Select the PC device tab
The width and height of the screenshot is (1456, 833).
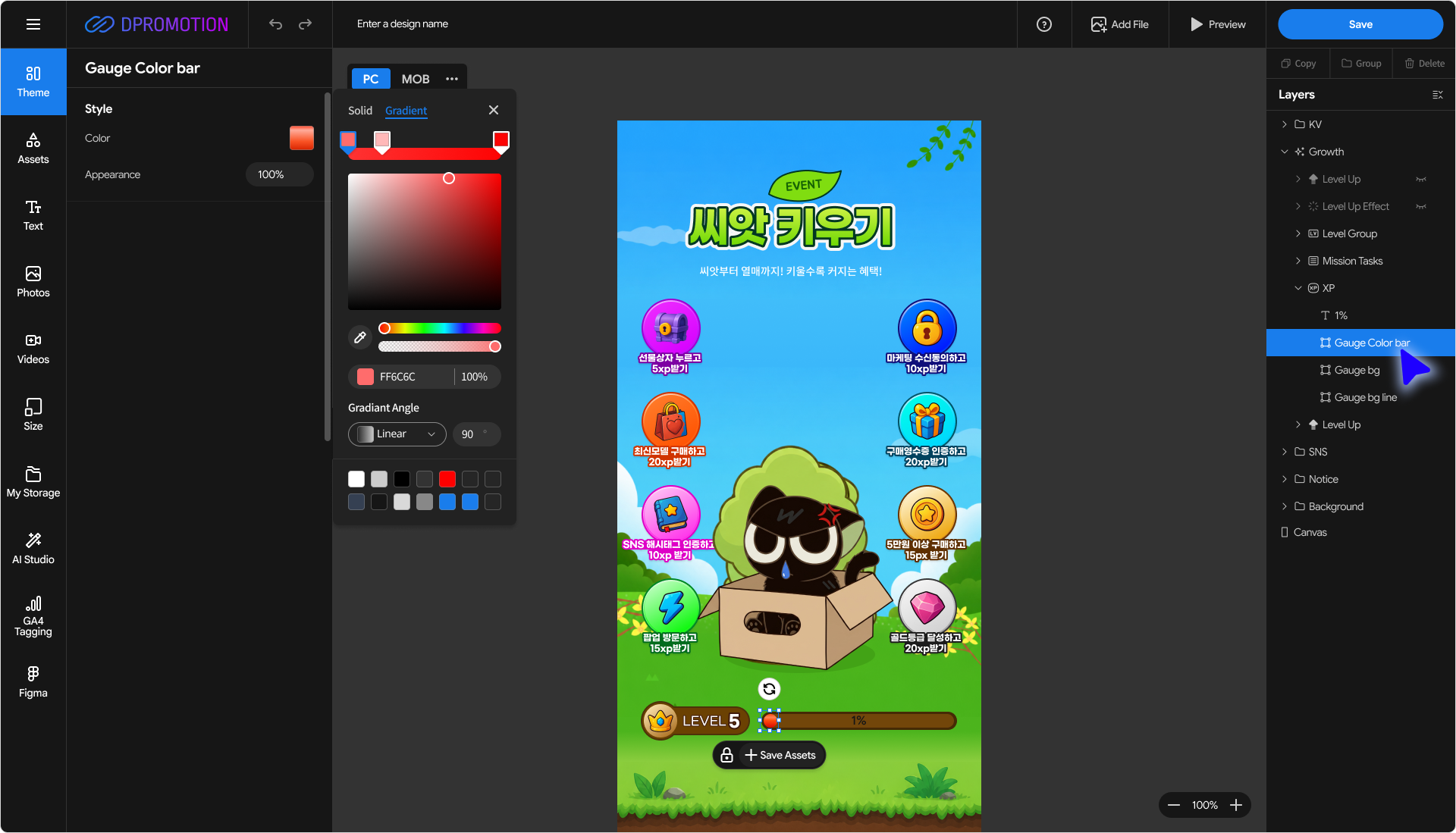pyautogui.click(x=370, y=79)
